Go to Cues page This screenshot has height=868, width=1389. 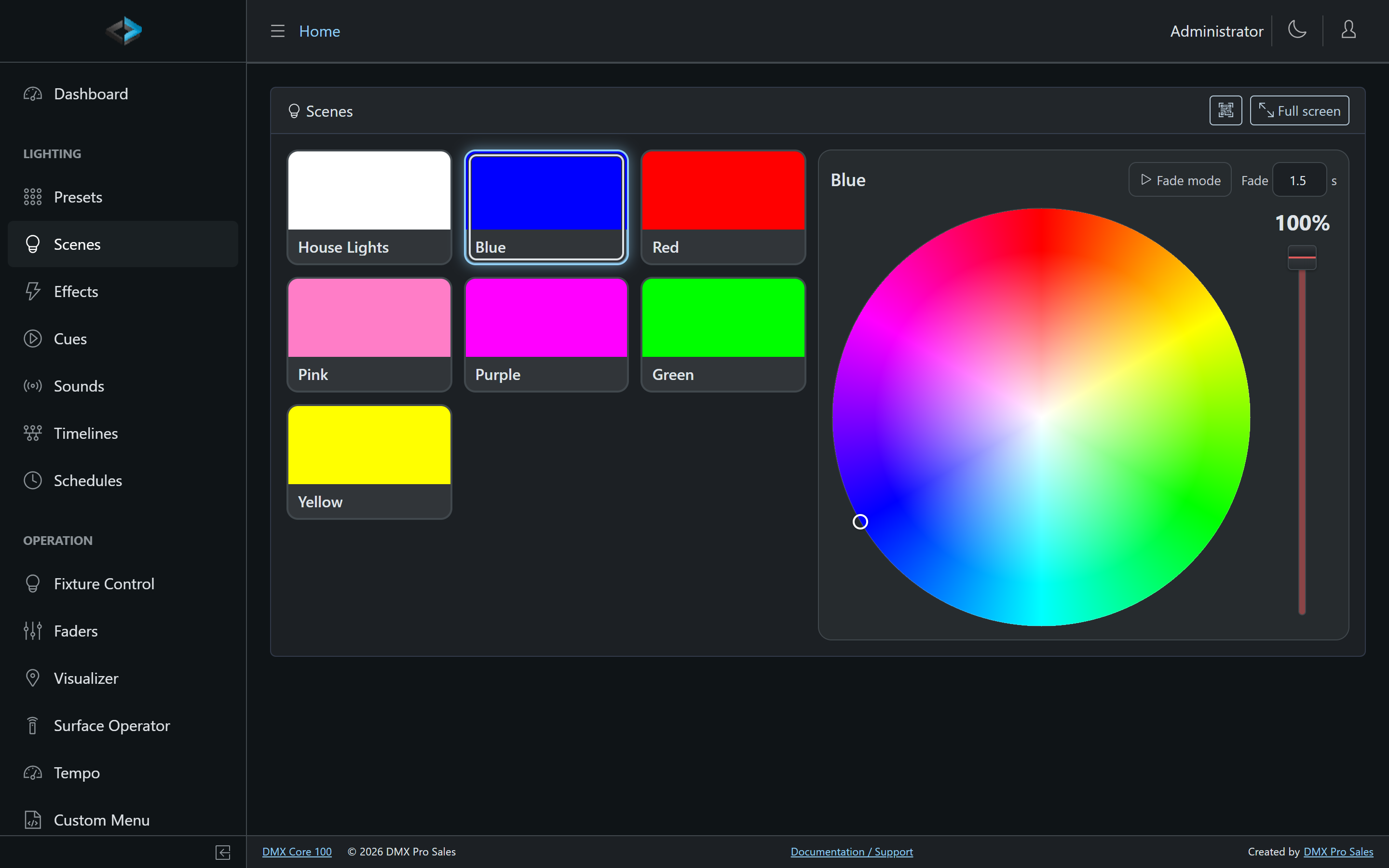[123, 339]
